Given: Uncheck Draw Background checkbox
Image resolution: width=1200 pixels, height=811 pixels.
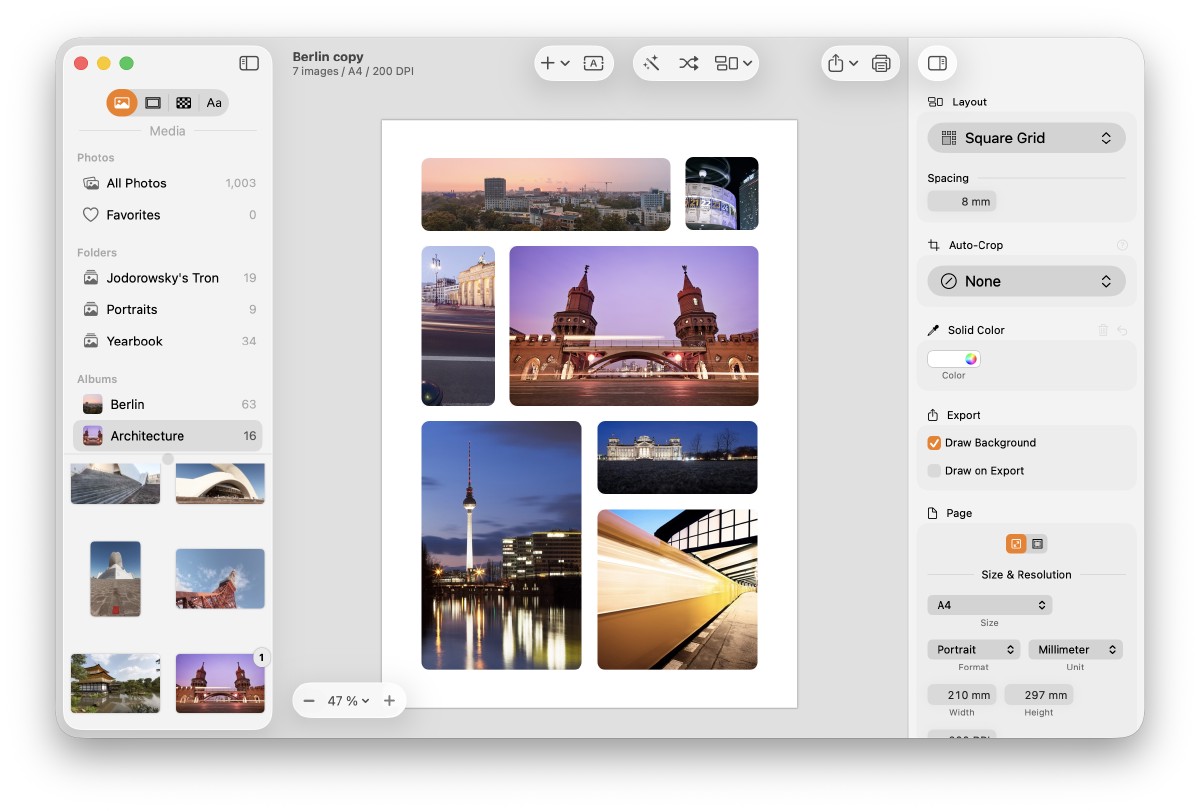Looking at the screenshot, I should 934,443.
